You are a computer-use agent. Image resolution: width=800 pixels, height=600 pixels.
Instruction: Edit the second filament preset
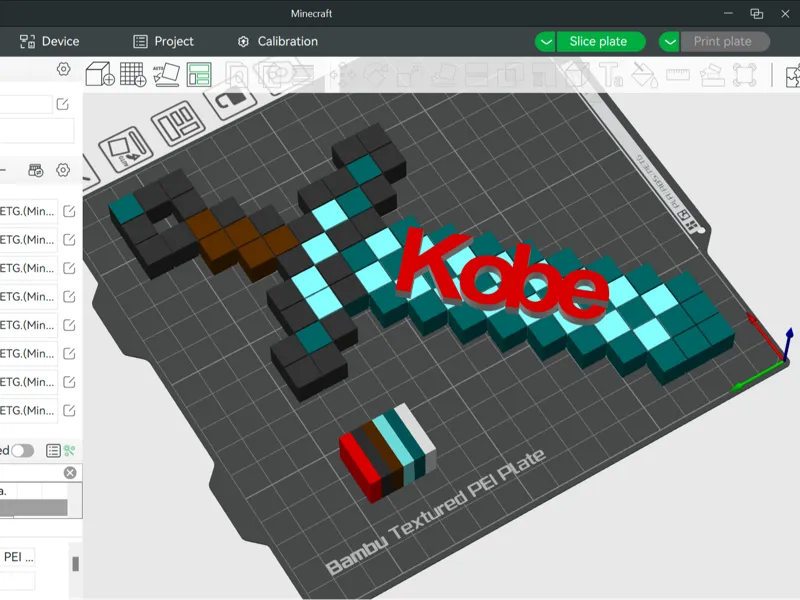pyautogui.click(x=69, y=240)
